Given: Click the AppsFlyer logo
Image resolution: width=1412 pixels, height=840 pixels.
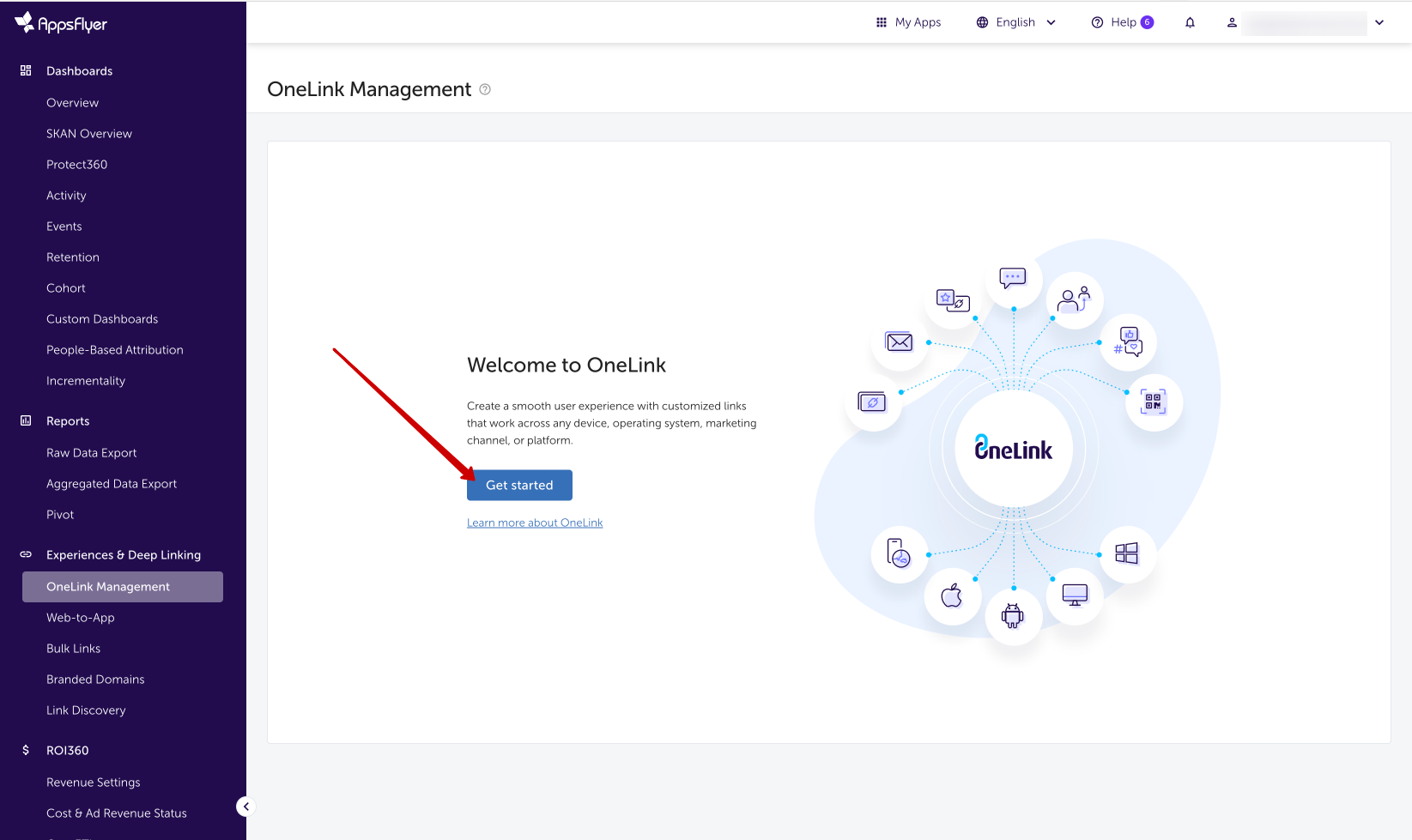Looking at the screenshot, I should coord(61,23).
